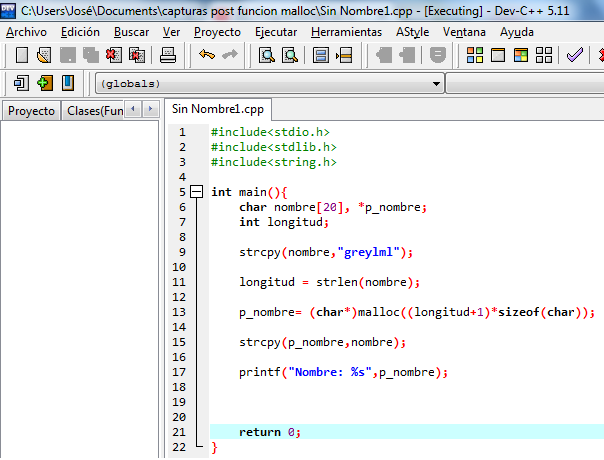The width and height of the screenshot is (604, 460).
Task: Click the Undo arrow icon
Action: click(x=207, y=56)
